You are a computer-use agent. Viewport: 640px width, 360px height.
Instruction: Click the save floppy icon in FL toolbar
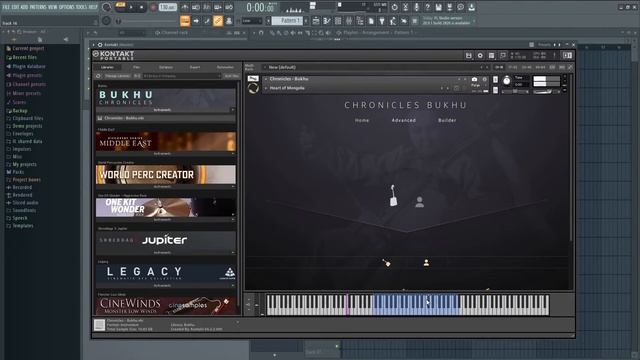(x=438, y=7)
